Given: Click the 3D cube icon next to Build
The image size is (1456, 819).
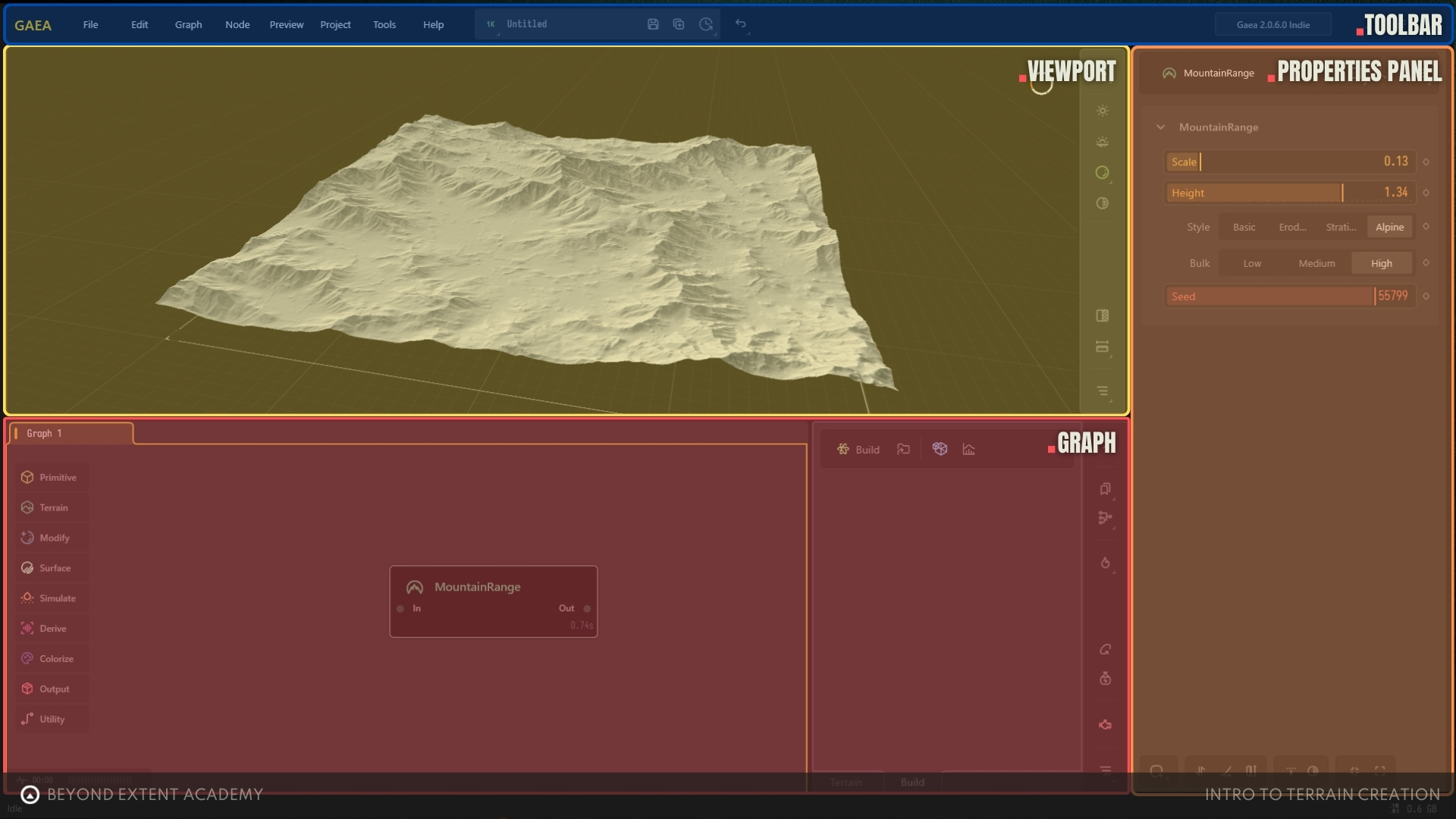Looking at the screenshot, I should pos(940,449).
